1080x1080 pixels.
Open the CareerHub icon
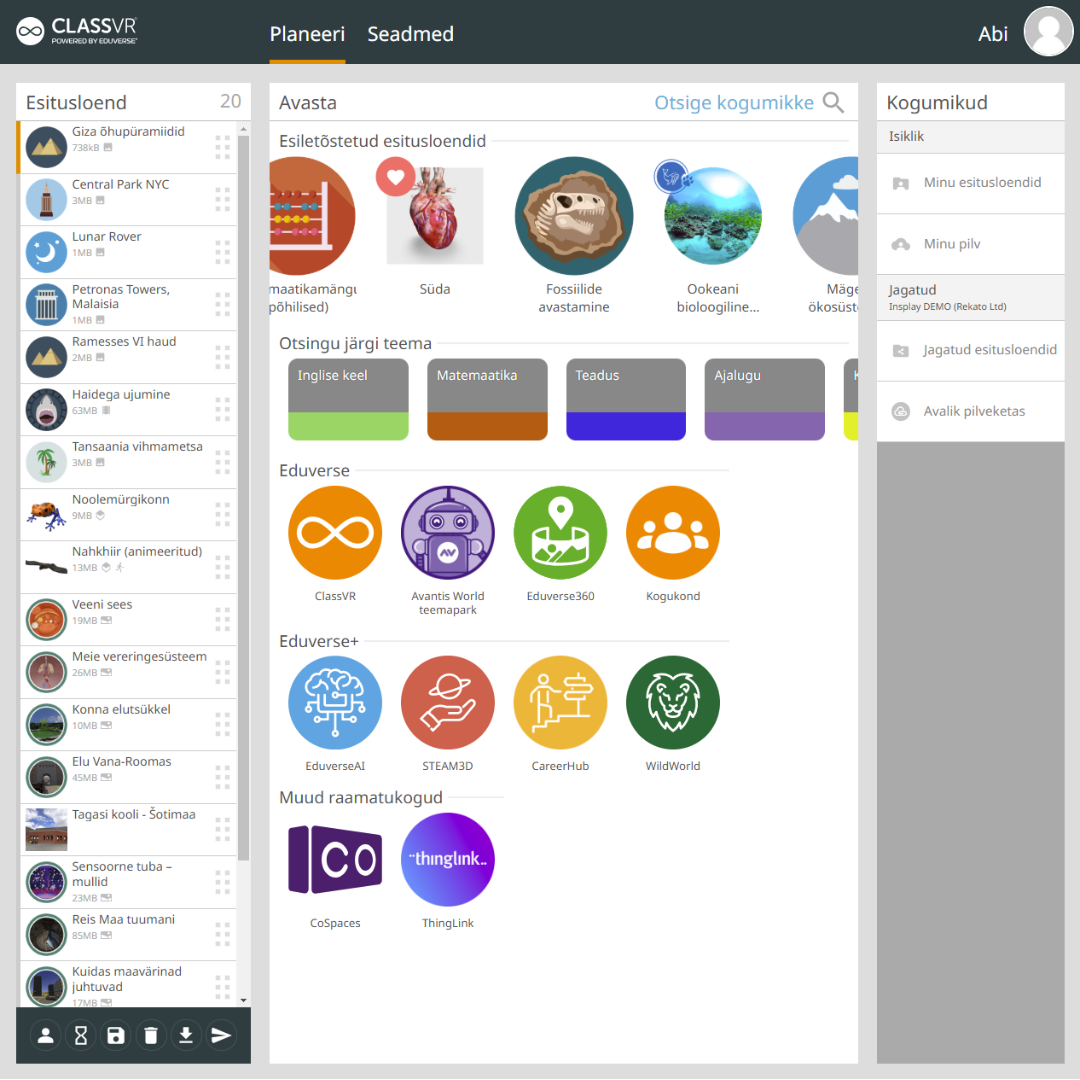coord(560,702)
